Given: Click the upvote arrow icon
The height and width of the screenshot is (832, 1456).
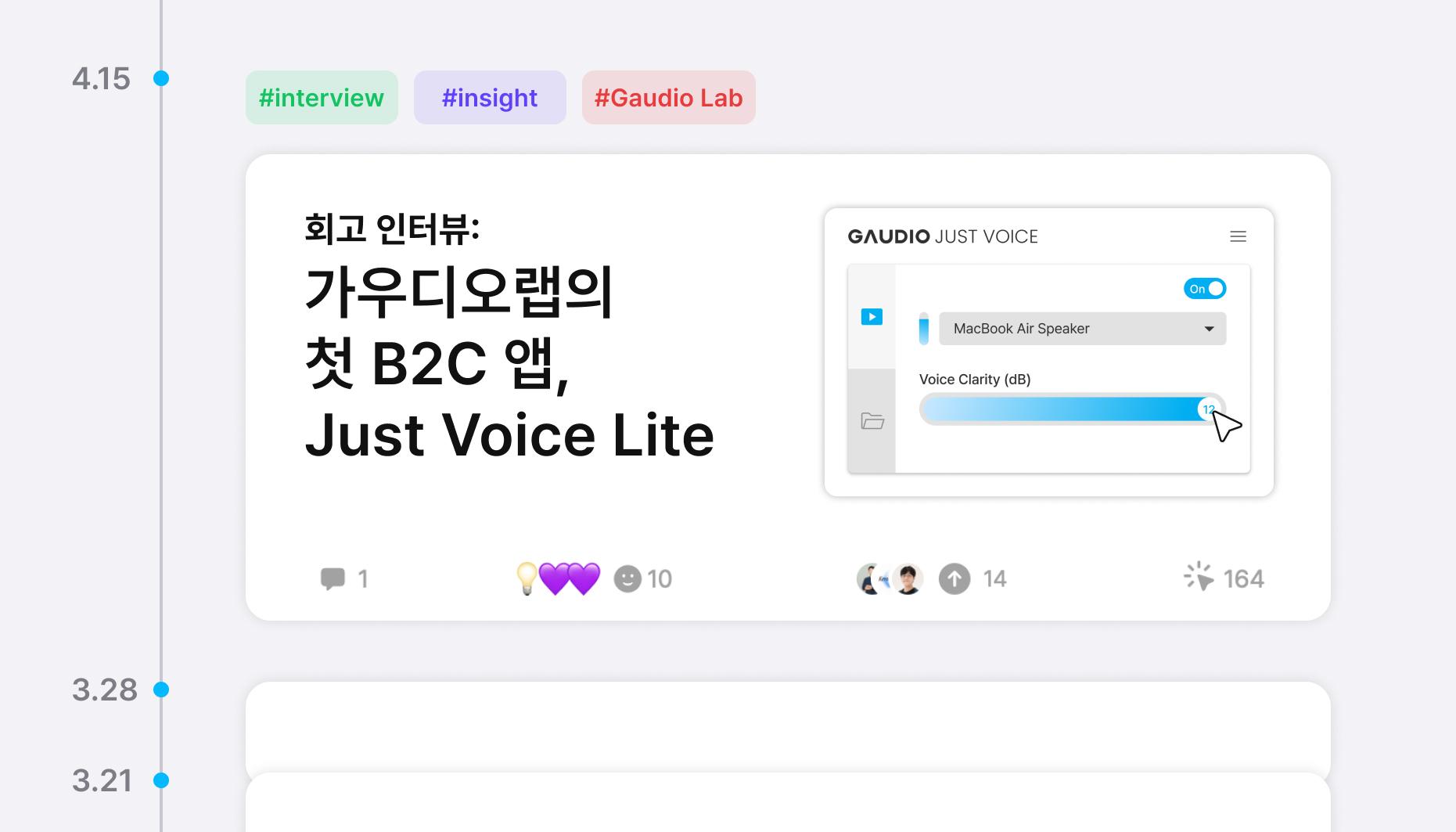Looking at the screenshot, I should click(954, 578).
